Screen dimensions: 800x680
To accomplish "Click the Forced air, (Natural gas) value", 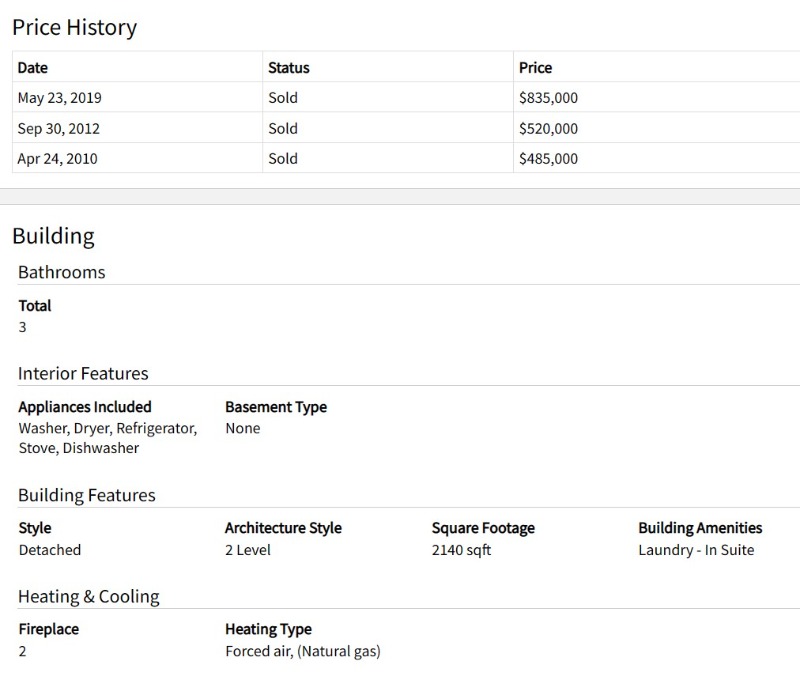I will (303, 651).
